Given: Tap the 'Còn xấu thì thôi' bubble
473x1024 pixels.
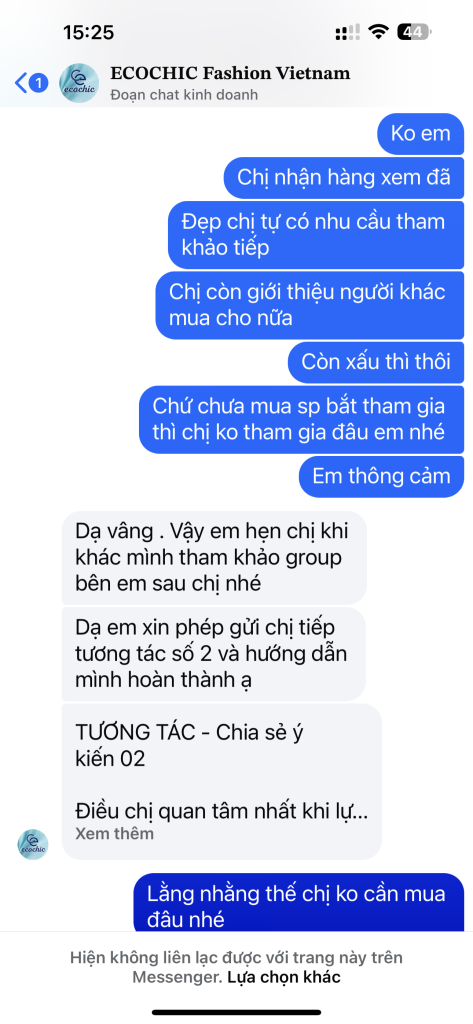Looking at the screenshot, I should (376, 361).
